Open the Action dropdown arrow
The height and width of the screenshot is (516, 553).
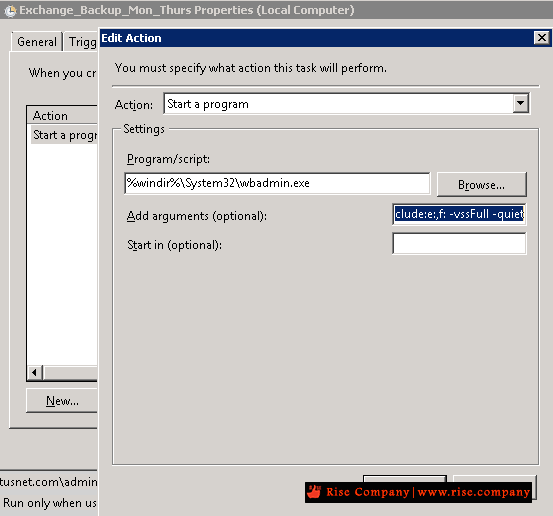pyautogui.click(x=521, y=103)
